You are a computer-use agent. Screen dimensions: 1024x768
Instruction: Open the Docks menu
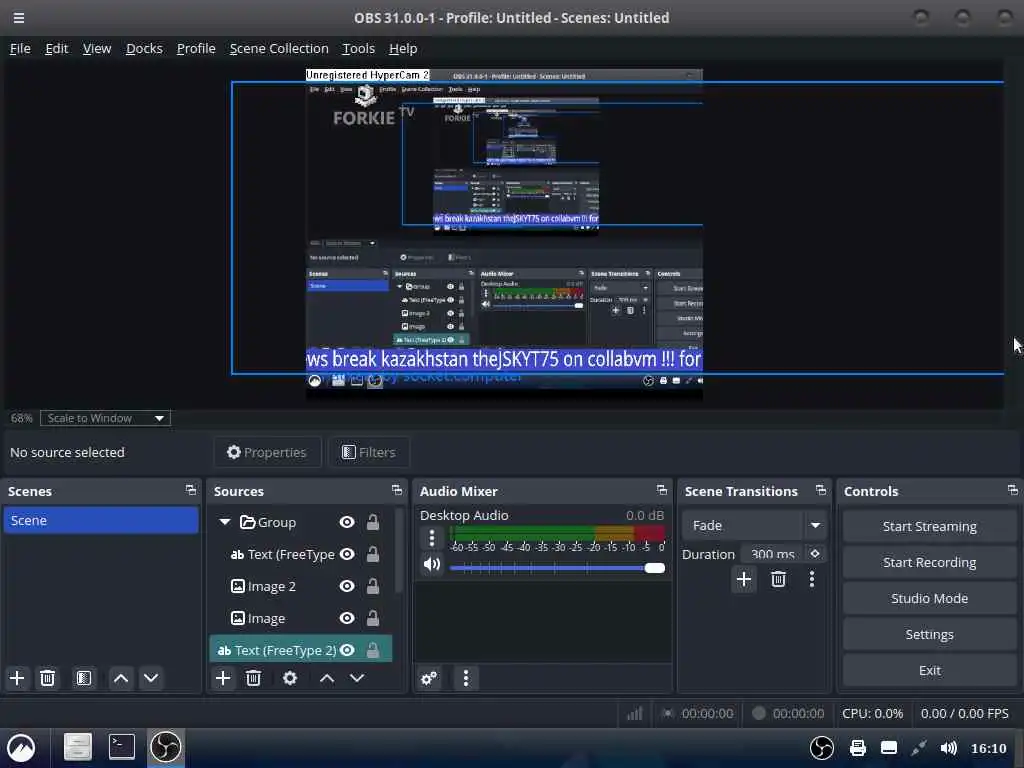[144, 48]
